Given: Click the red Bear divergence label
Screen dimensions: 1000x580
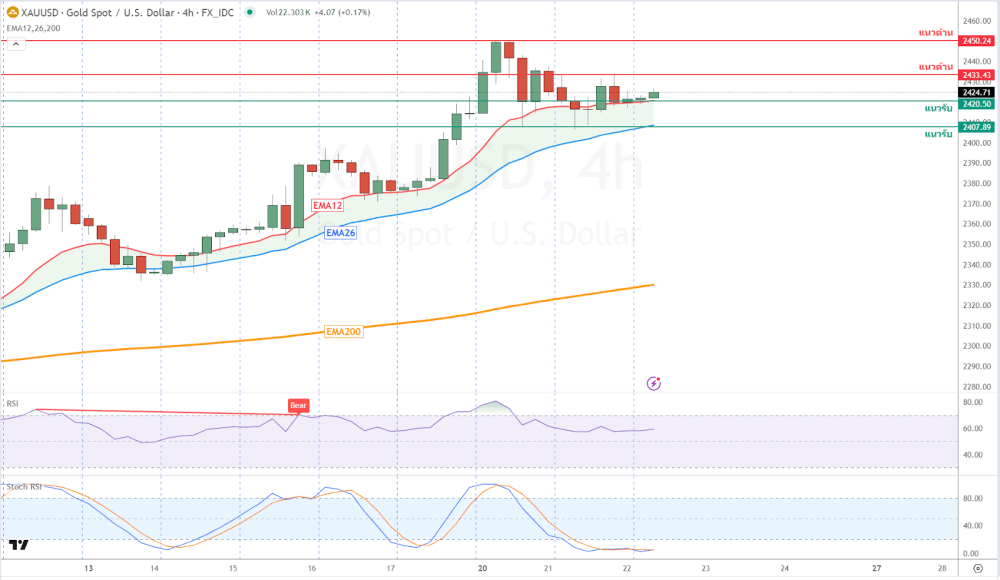Looking at the screenshot, I should [x=298, y=405].
